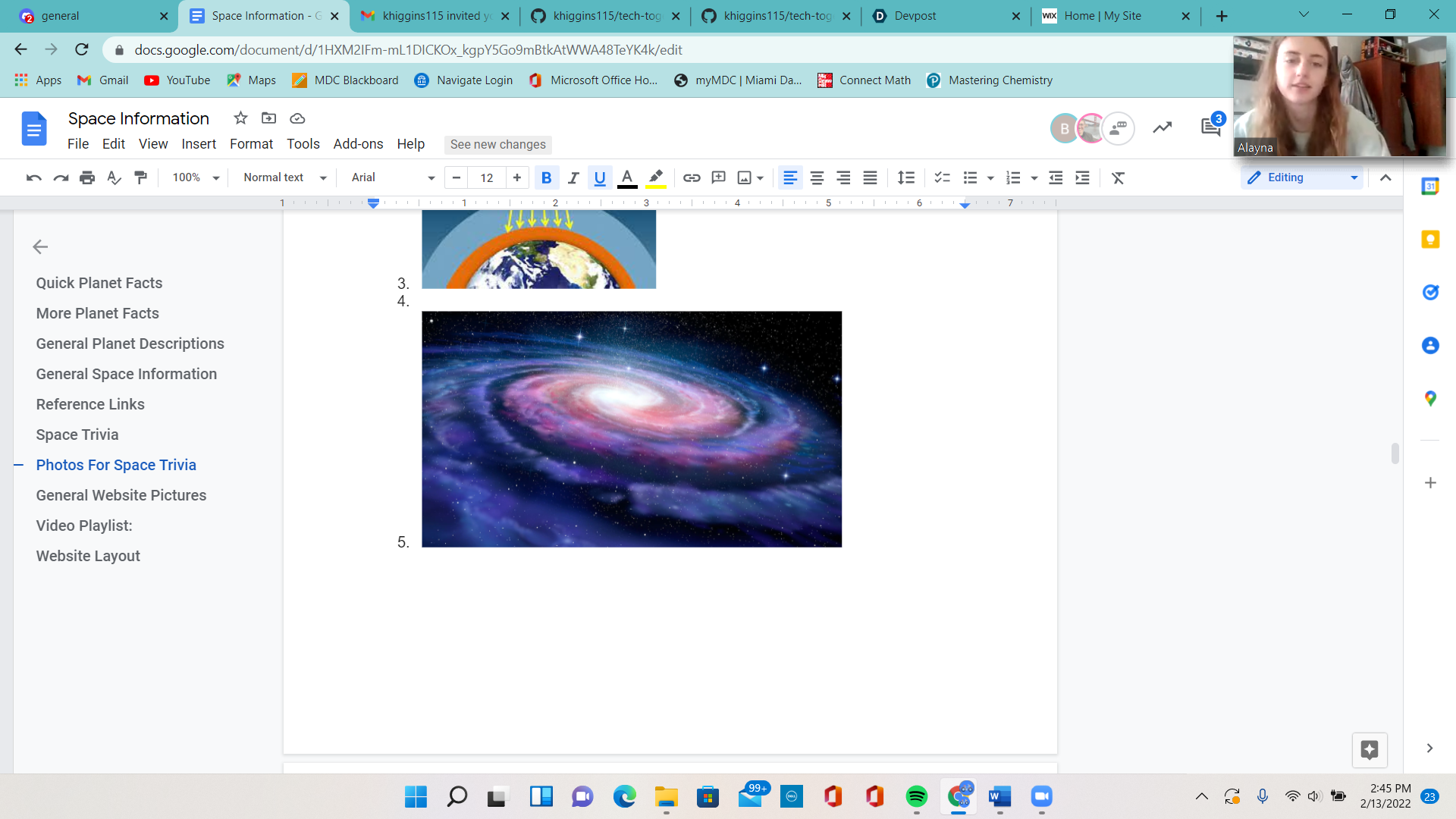Open the highlight color picker

(x=656, y=177)
